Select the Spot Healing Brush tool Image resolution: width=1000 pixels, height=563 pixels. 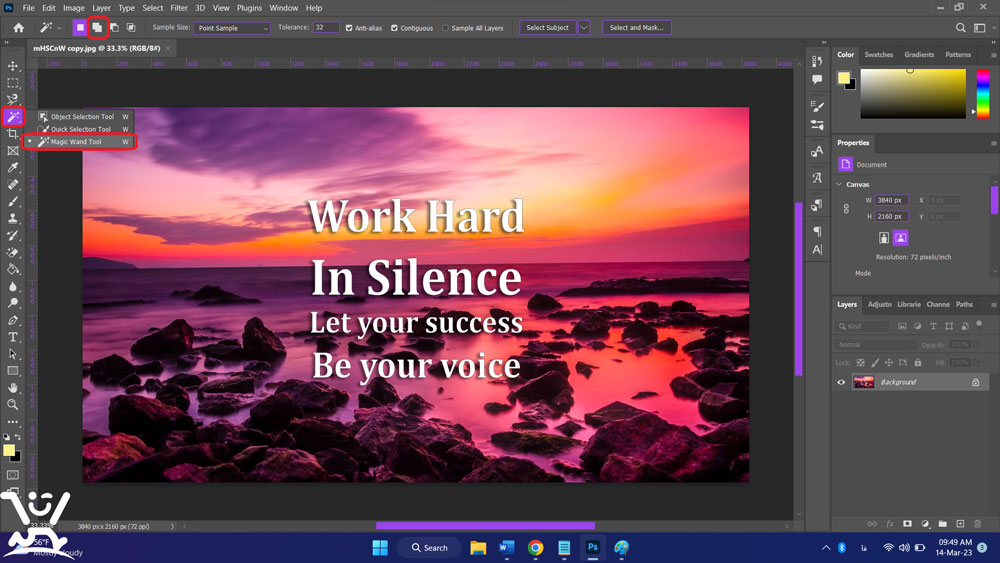(13, 184)
